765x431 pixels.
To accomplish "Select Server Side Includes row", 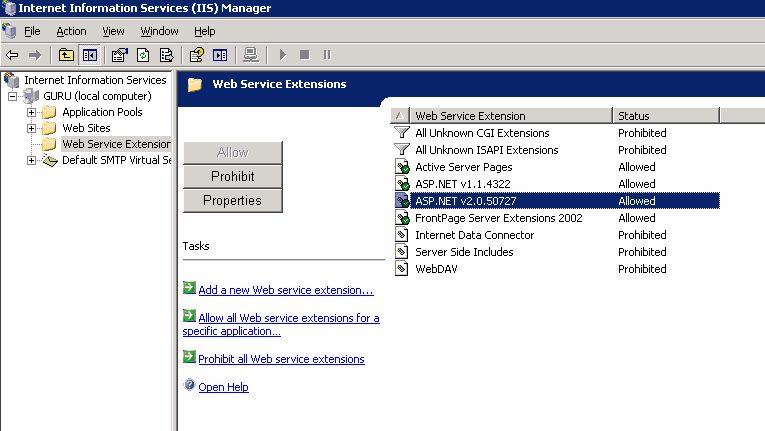I will click(x=556, y=252).
